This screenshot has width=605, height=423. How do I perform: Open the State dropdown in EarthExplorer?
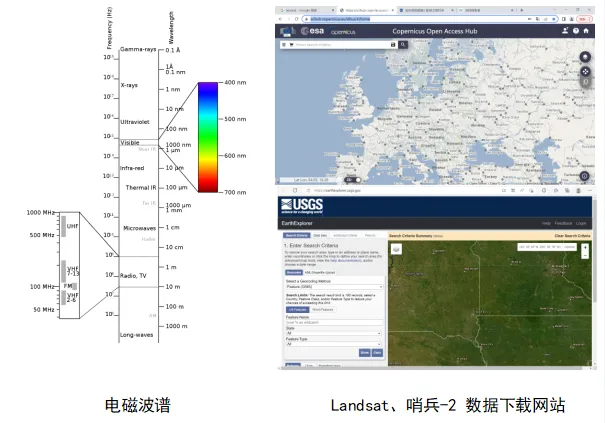pyautogui.click(x=334, y=333)
